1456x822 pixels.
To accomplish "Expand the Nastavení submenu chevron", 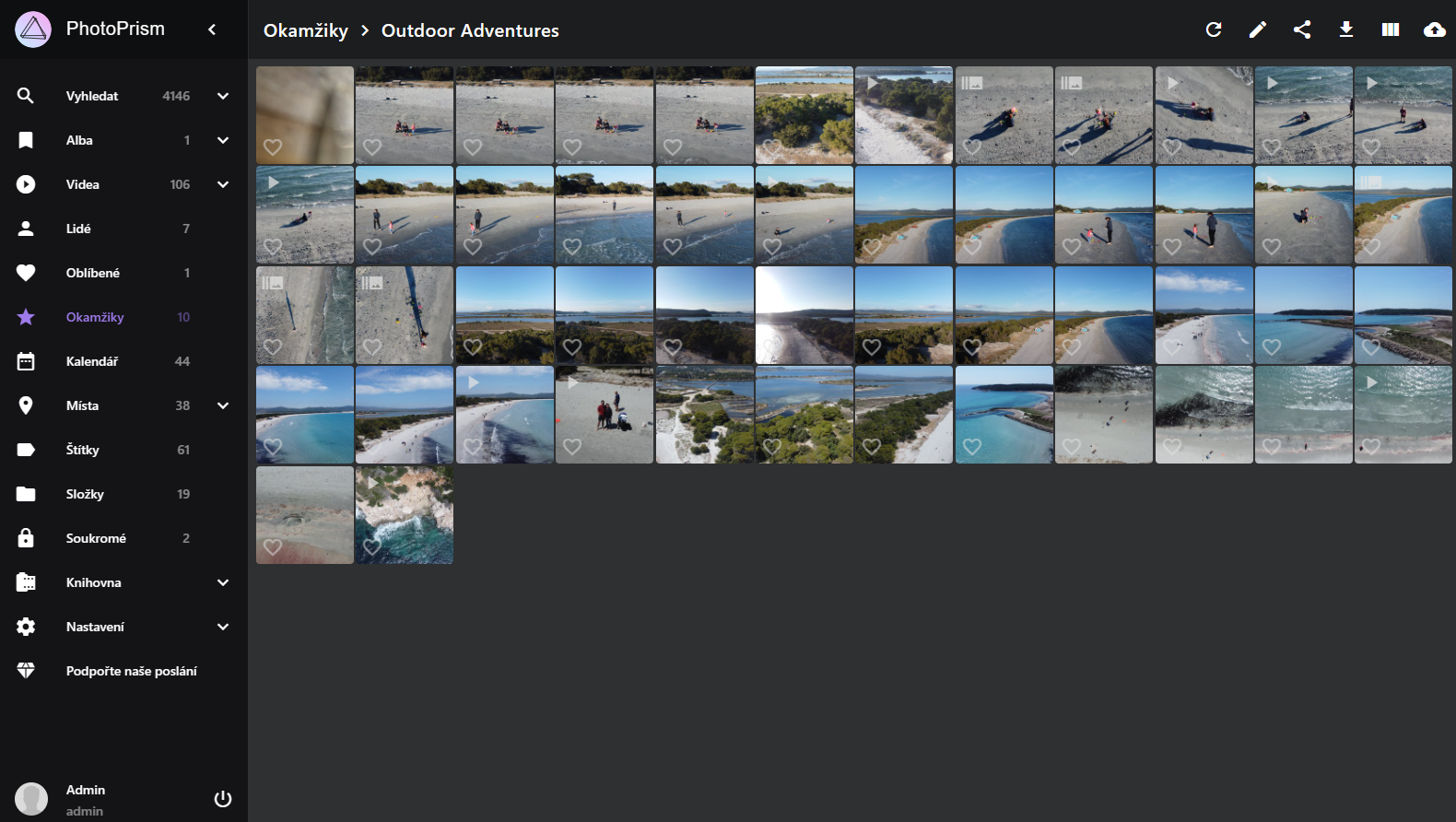I will tap(223, 627).
